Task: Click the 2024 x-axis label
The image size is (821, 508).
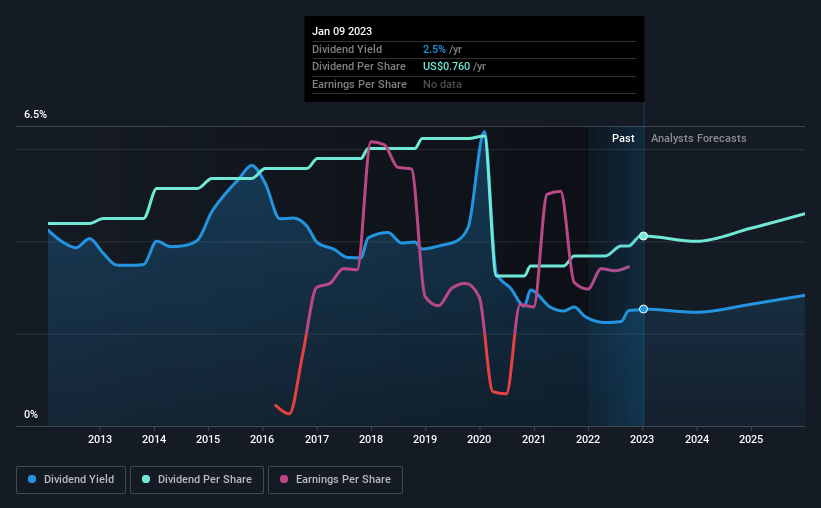Action: (x=697, y=439)
